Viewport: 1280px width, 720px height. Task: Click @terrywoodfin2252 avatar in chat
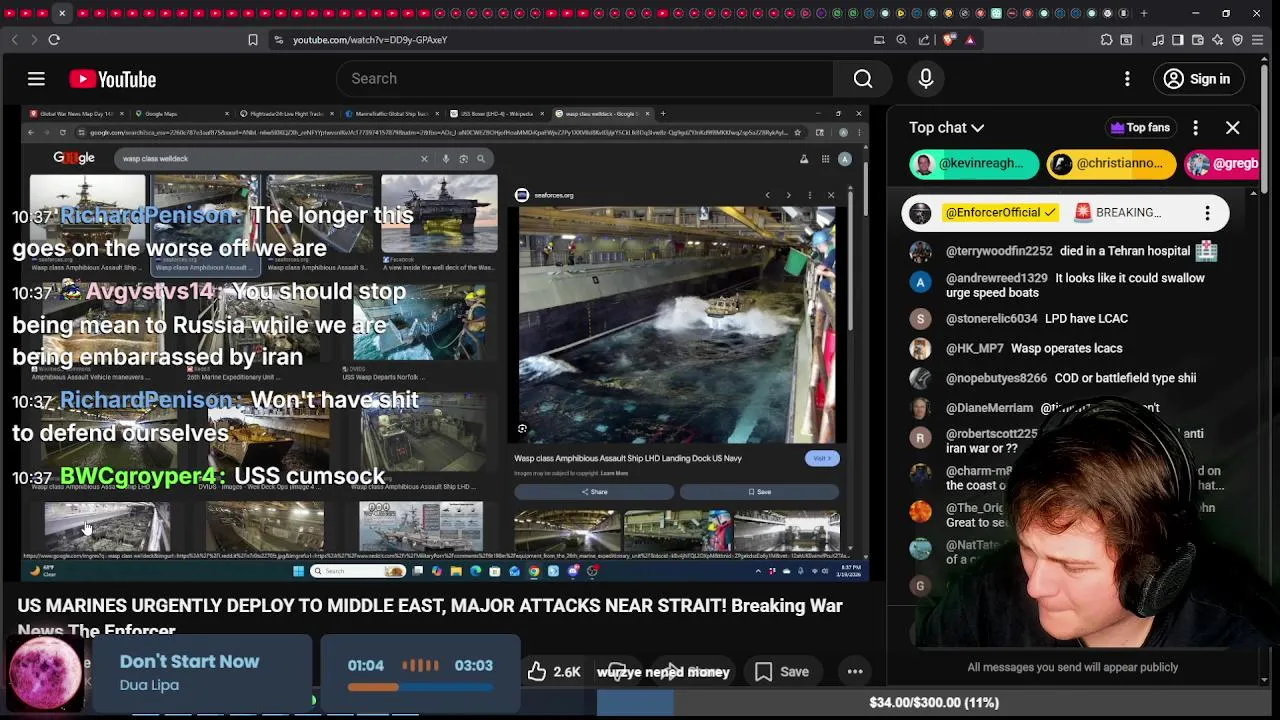[x=920, y=252]
